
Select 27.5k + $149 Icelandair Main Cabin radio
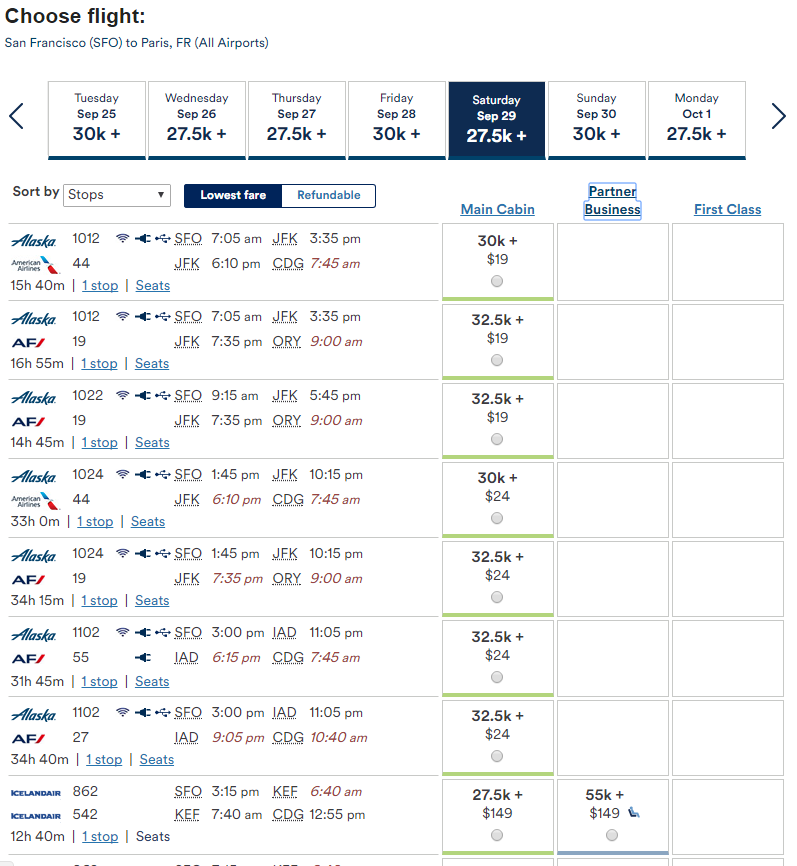[x=497, y=835]
